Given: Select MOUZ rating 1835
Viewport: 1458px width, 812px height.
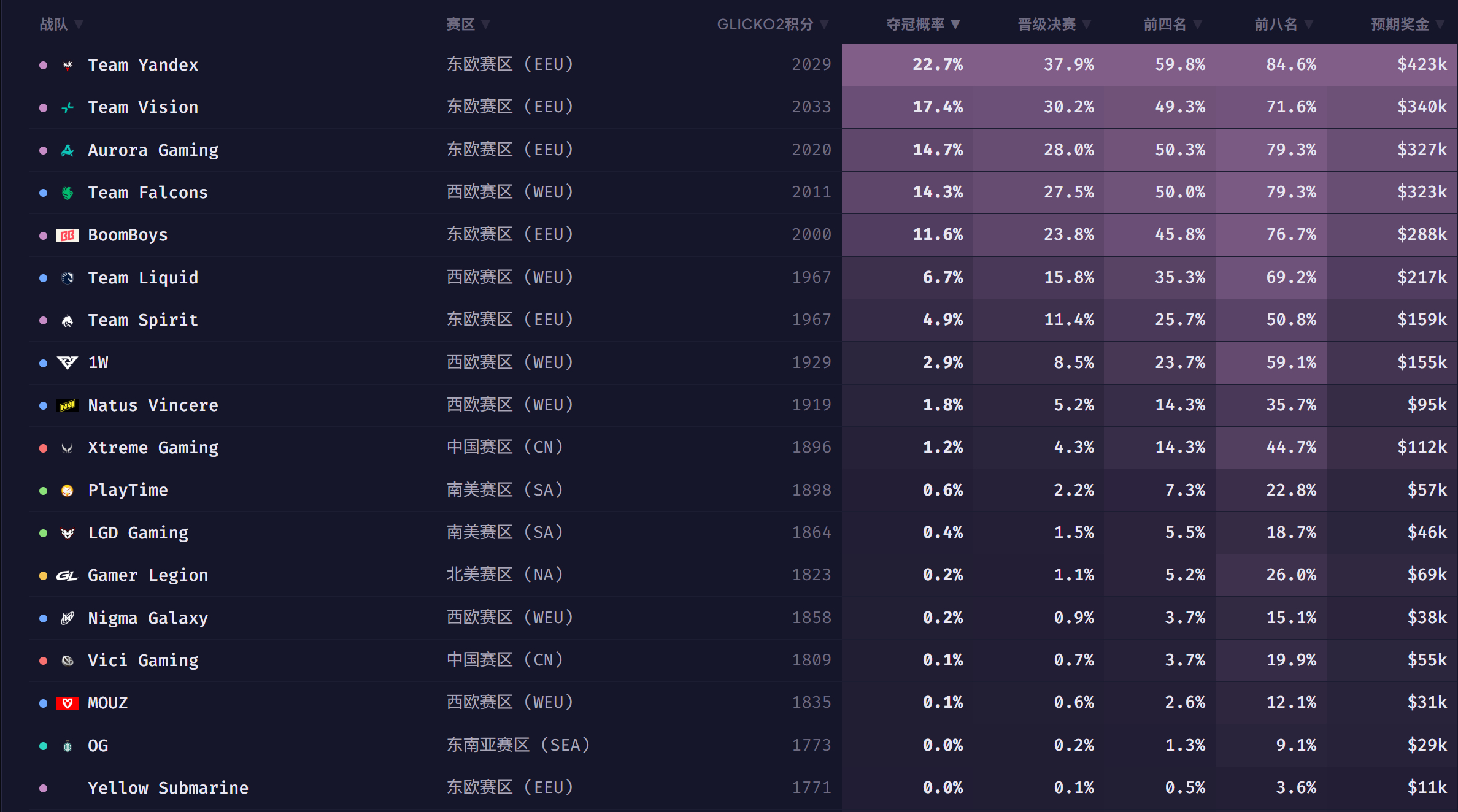Looking at the screenshot, I should click(811, 703).
